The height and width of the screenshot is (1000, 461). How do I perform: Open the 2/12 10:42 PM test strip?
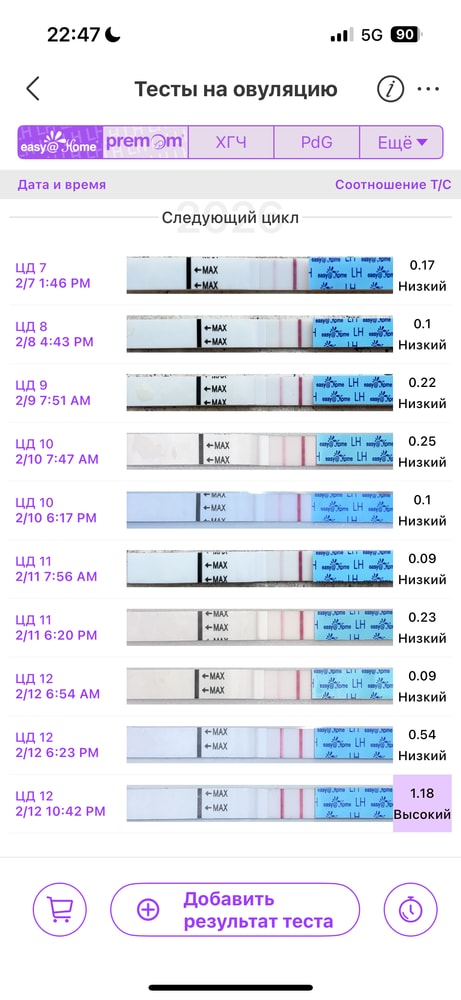(260, 803)
